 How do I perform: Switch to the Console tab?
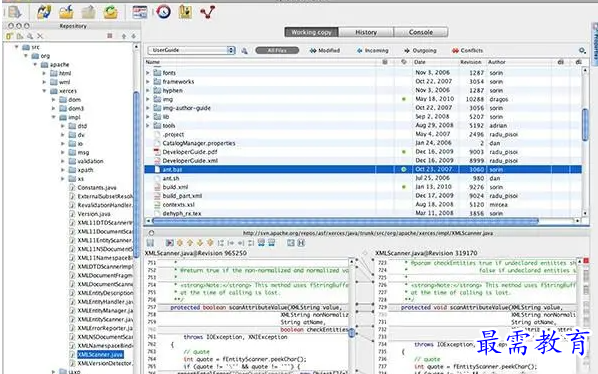[x=421, y=32]
